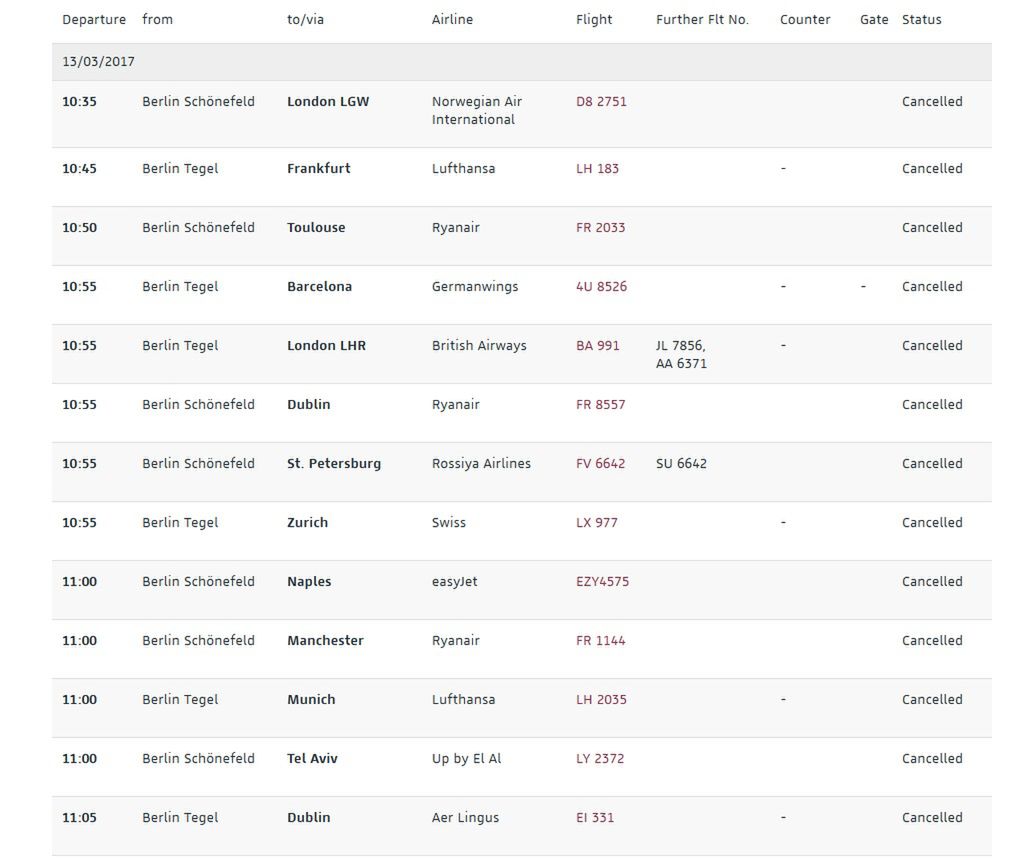This screenshot has width=1027, height=862.
Task: Select destination Tel Aviv
Action: 312,758
